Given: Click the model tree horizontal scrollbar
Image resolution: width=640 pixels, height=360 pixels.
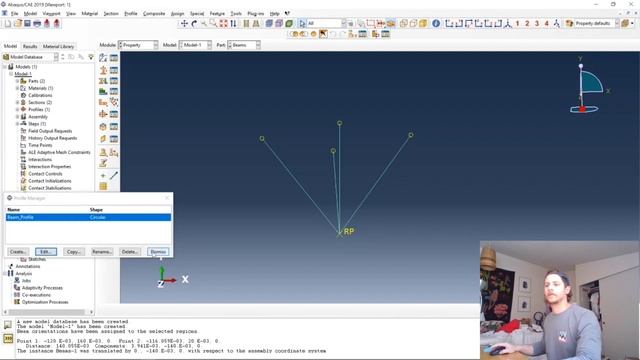Looking at the screenshot, I should (48, 312).
